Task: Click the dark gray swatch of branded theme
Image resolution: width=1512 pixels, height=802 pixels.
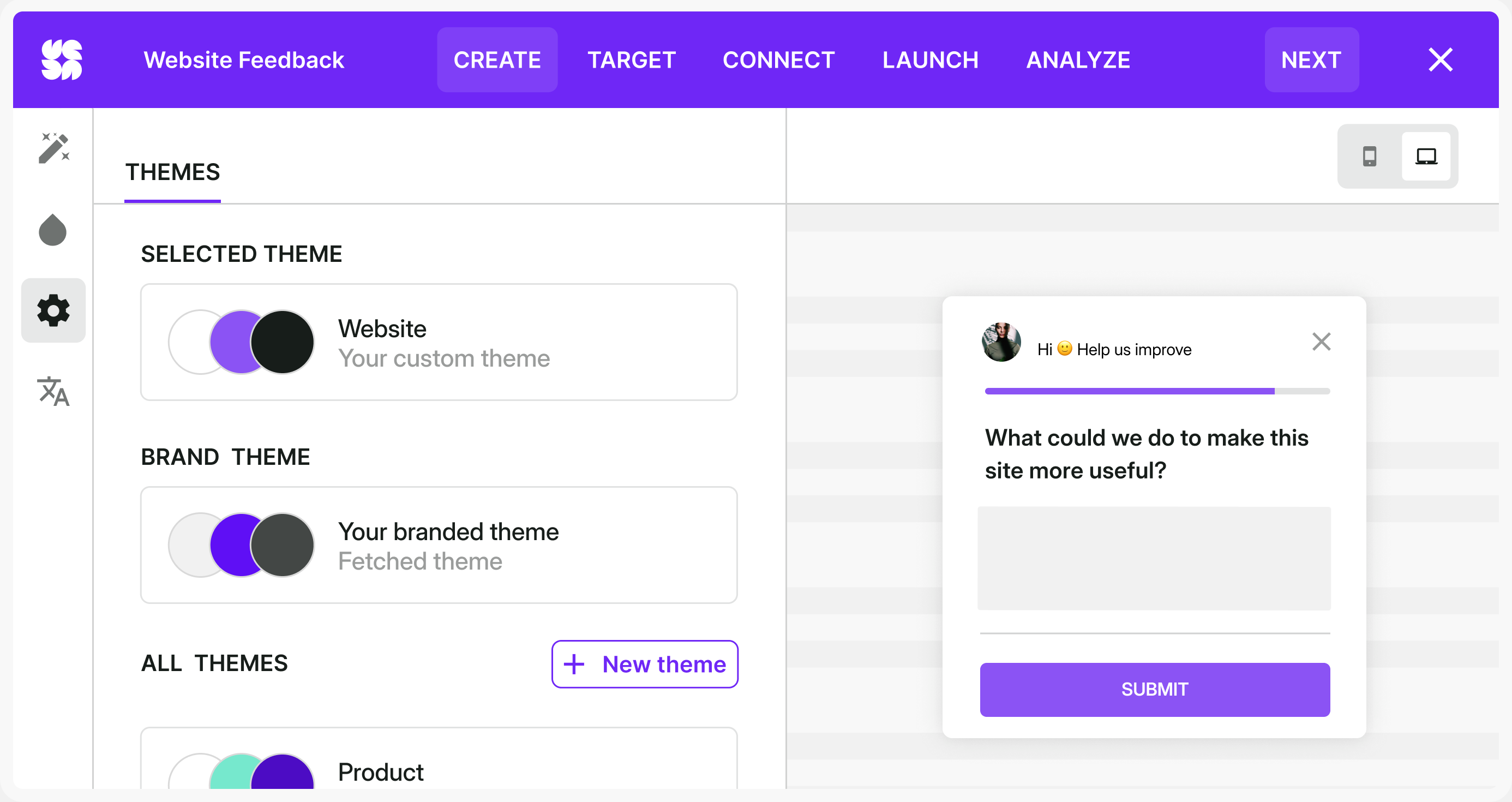Action: point(283,546)
